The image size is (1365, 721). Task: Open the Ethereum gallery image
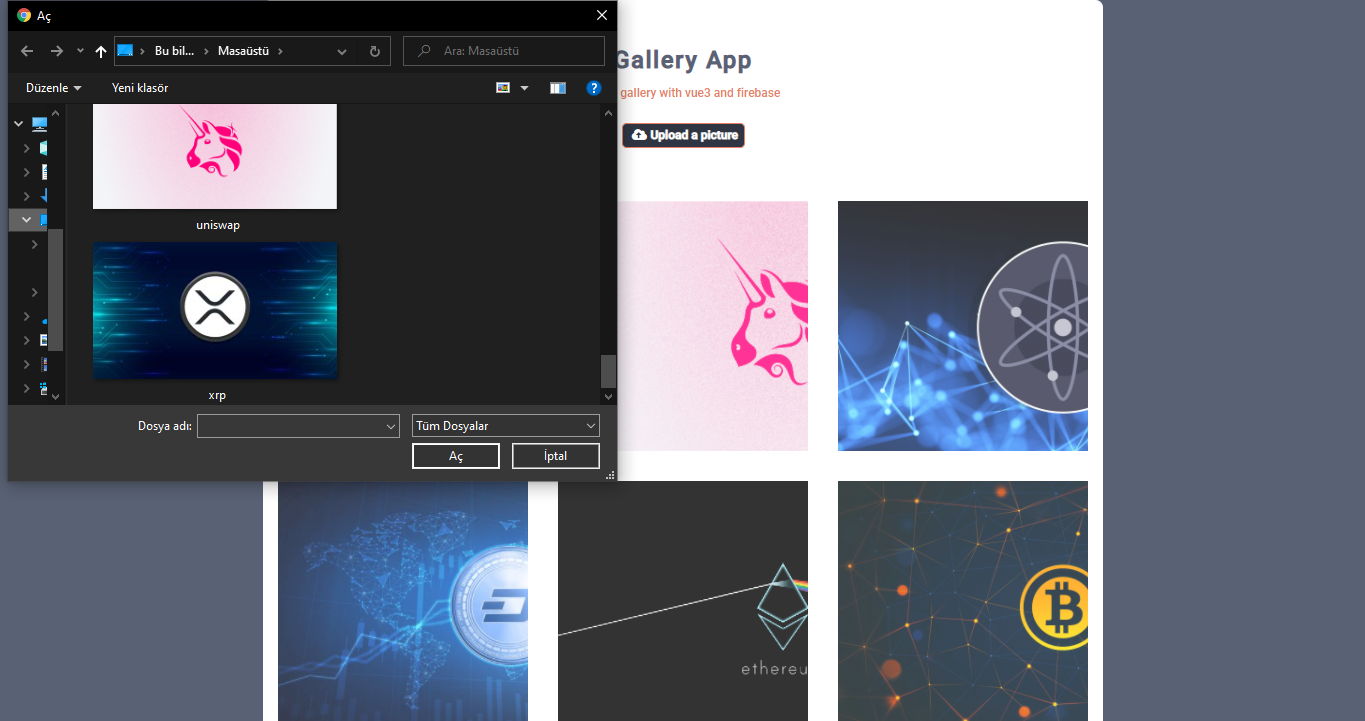(x=683, y=601)
